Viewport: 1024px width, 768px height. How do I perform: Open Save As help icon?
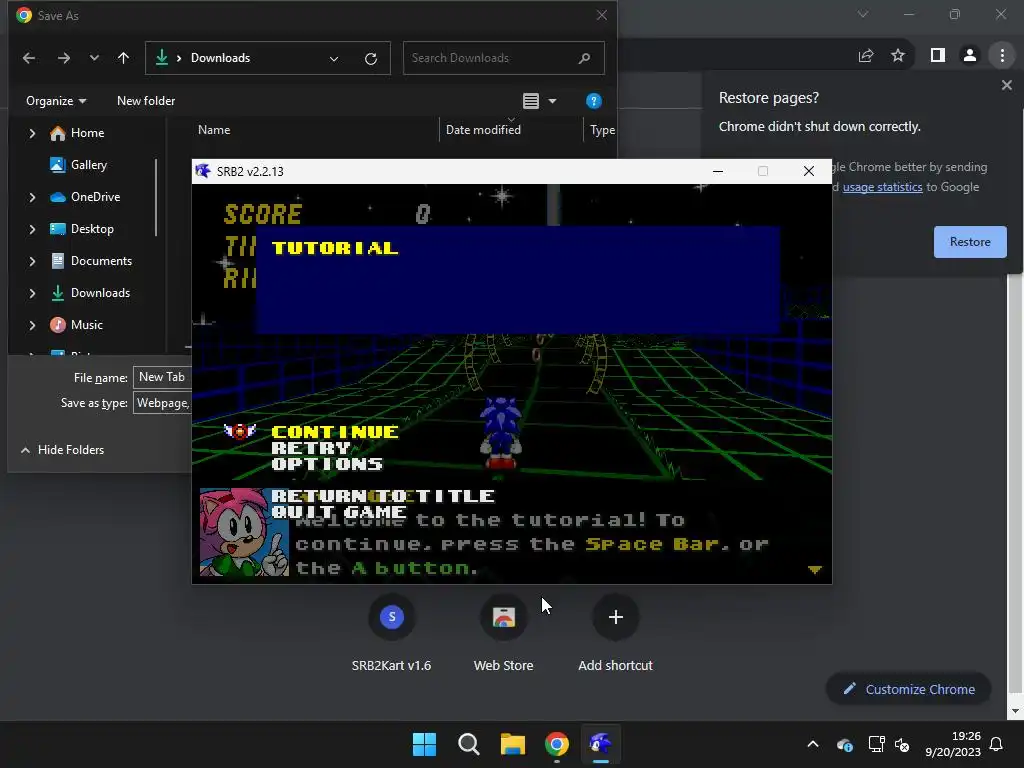[594, 101]
